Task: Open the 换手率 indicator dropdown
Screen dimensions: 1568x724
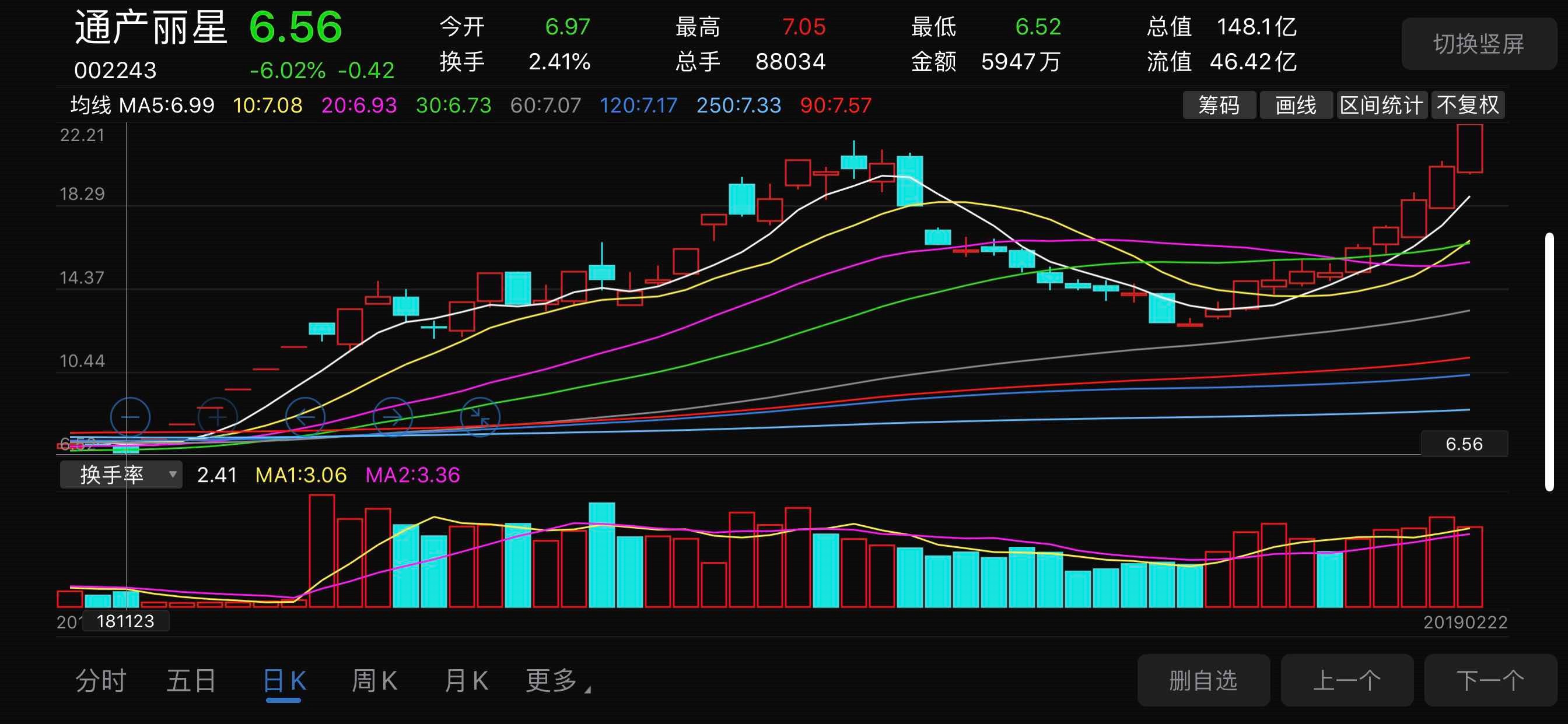Action: click(121, 475)
